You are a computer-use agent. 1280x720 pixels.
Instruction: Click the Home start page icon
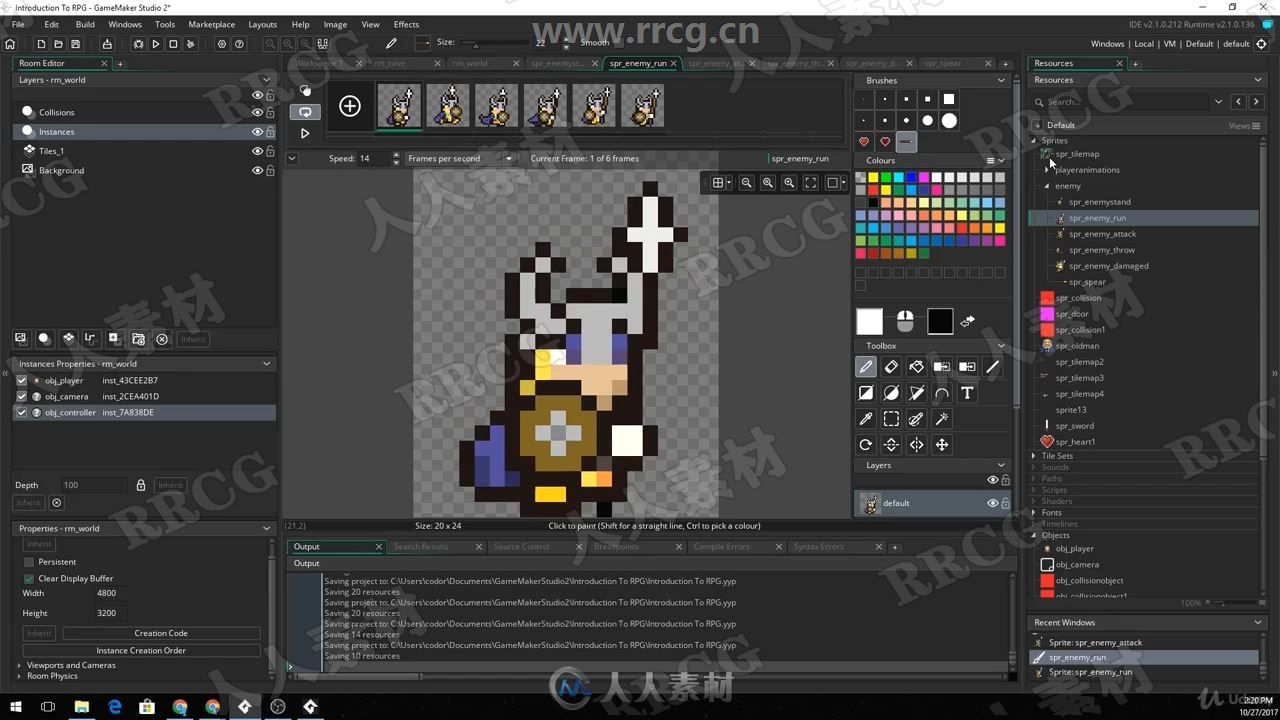10,44
